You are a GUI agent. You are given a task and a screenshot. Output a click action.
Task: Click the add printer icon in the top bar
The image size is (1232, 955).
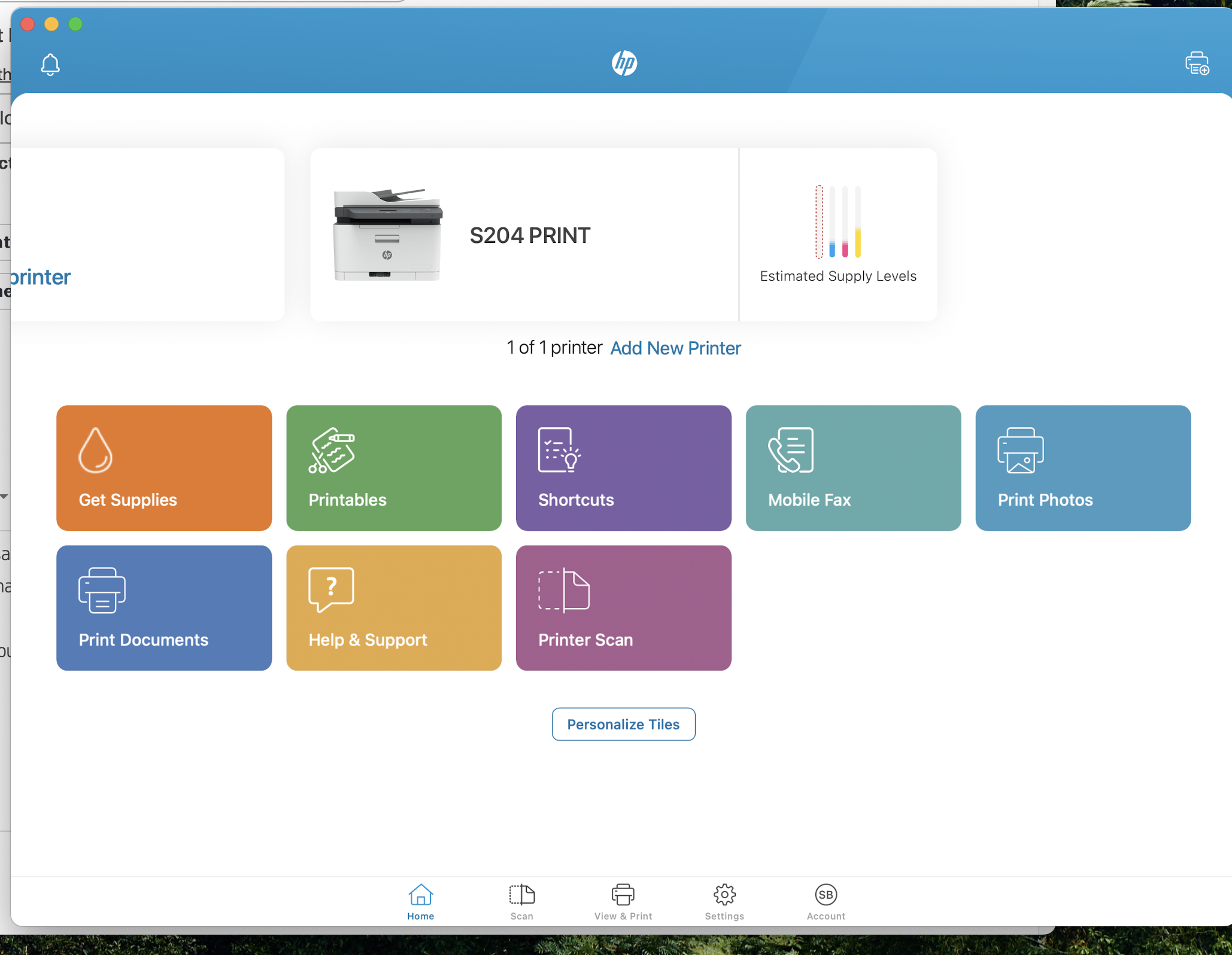pyautogui.click(x=1196, y=63)
